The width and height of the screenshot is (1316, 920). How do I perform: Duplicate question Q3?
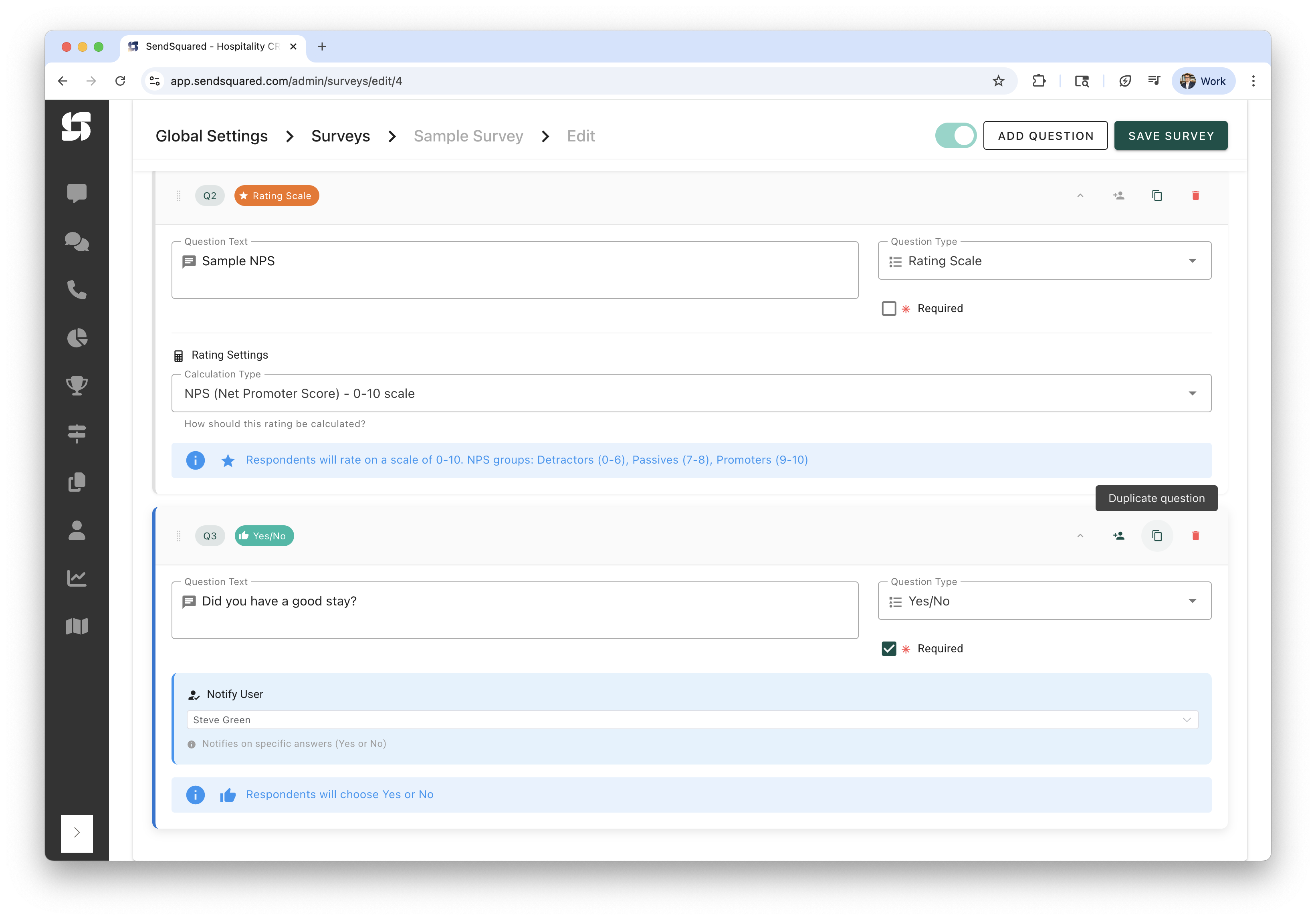pos(1157,535)
